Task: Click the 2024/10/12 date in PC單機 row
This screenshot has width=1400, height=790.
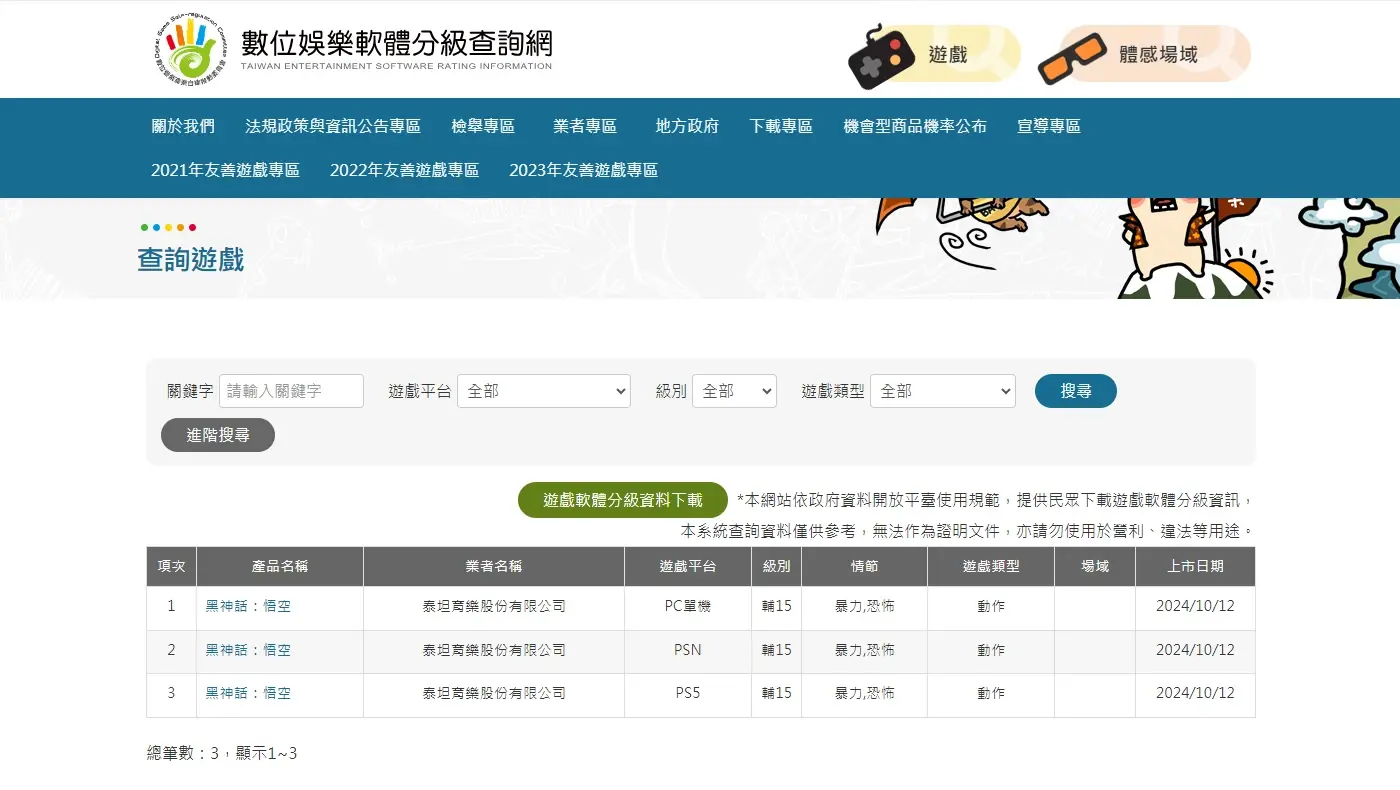Action: (1195, 606)
